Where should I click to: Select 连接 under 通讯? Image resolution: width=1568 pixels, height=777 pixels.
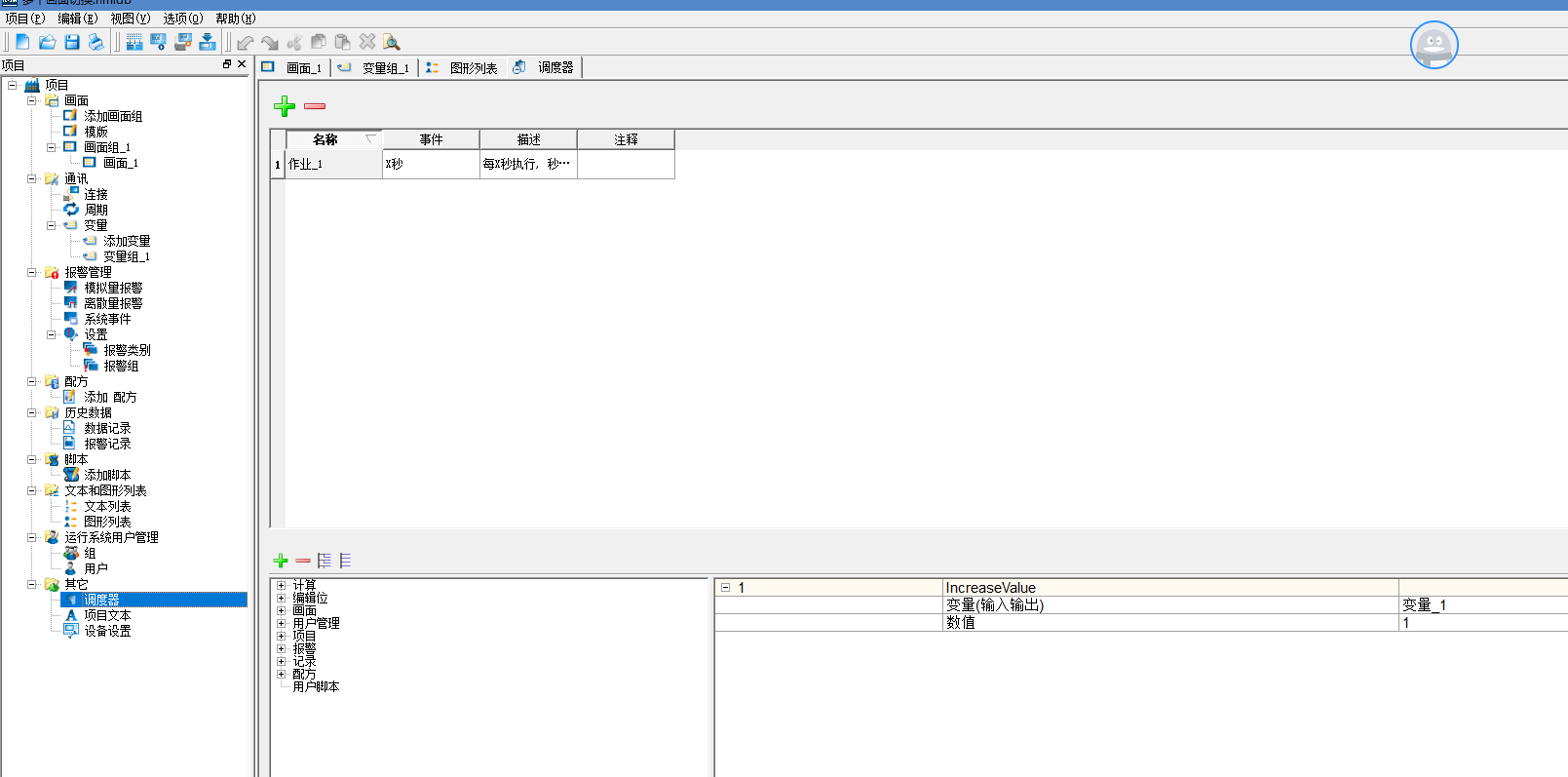pos(96,194)
